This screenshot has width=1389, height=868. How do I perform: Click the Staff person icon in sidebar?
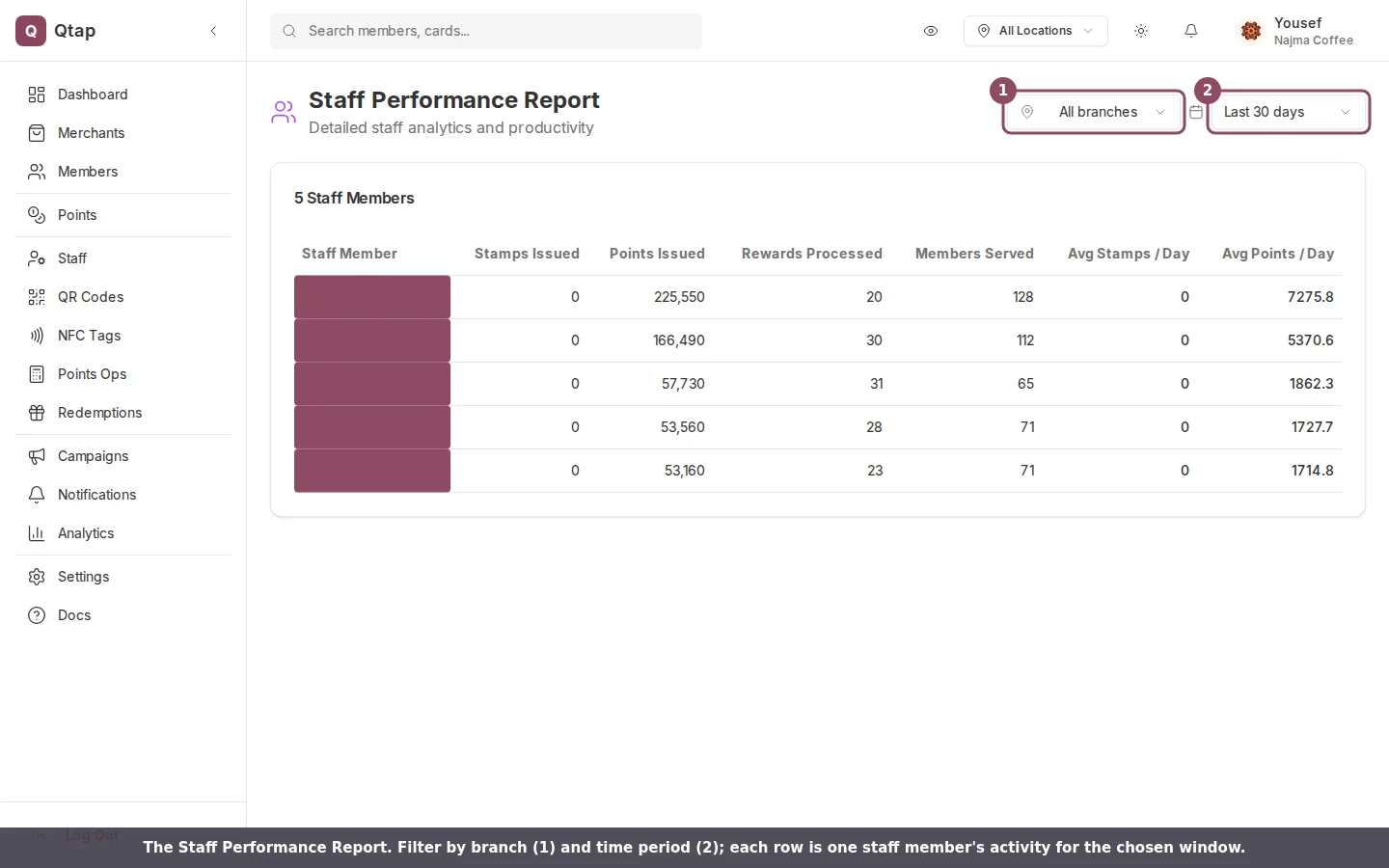click(x=37, y=258)
